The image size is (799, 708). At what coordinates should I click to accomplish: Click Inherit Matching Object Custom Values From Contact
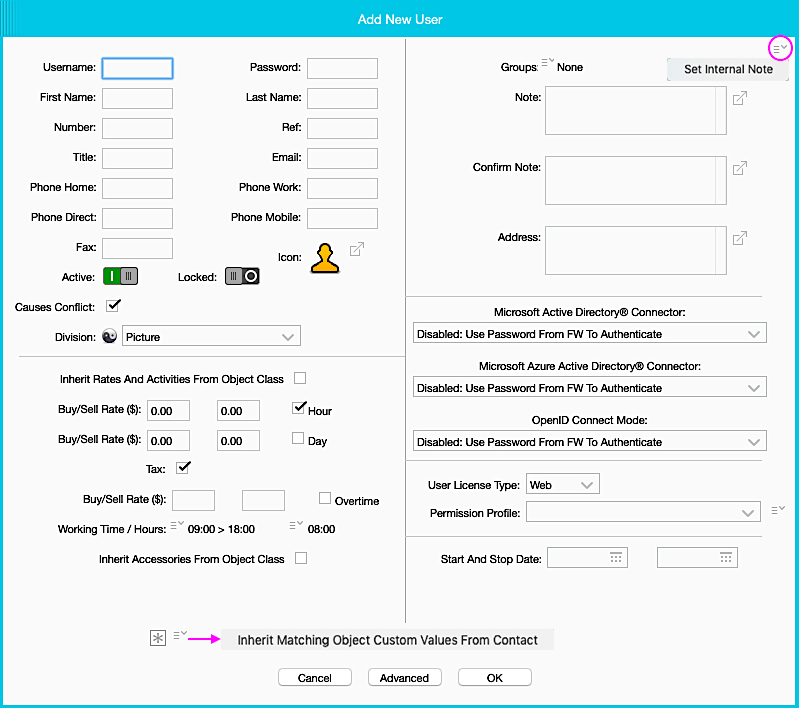click(387, 640)
